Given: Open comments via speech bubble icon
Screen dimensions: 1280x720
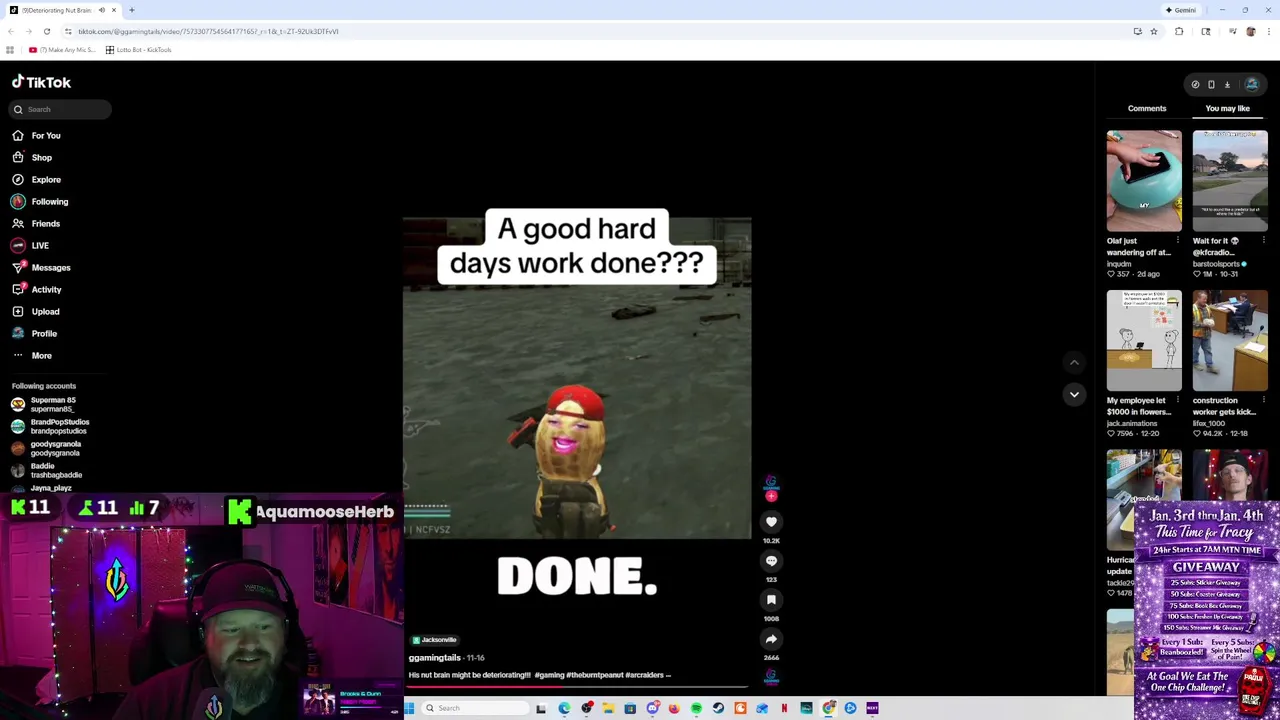Looking at the screenshot, I should (771, 561).
